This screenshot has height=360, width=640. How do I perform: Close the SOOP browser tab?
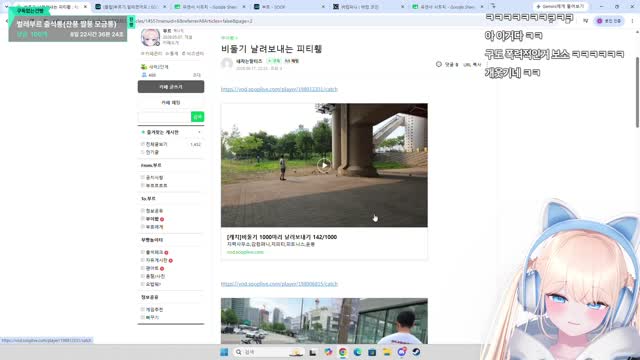(323, 7)
